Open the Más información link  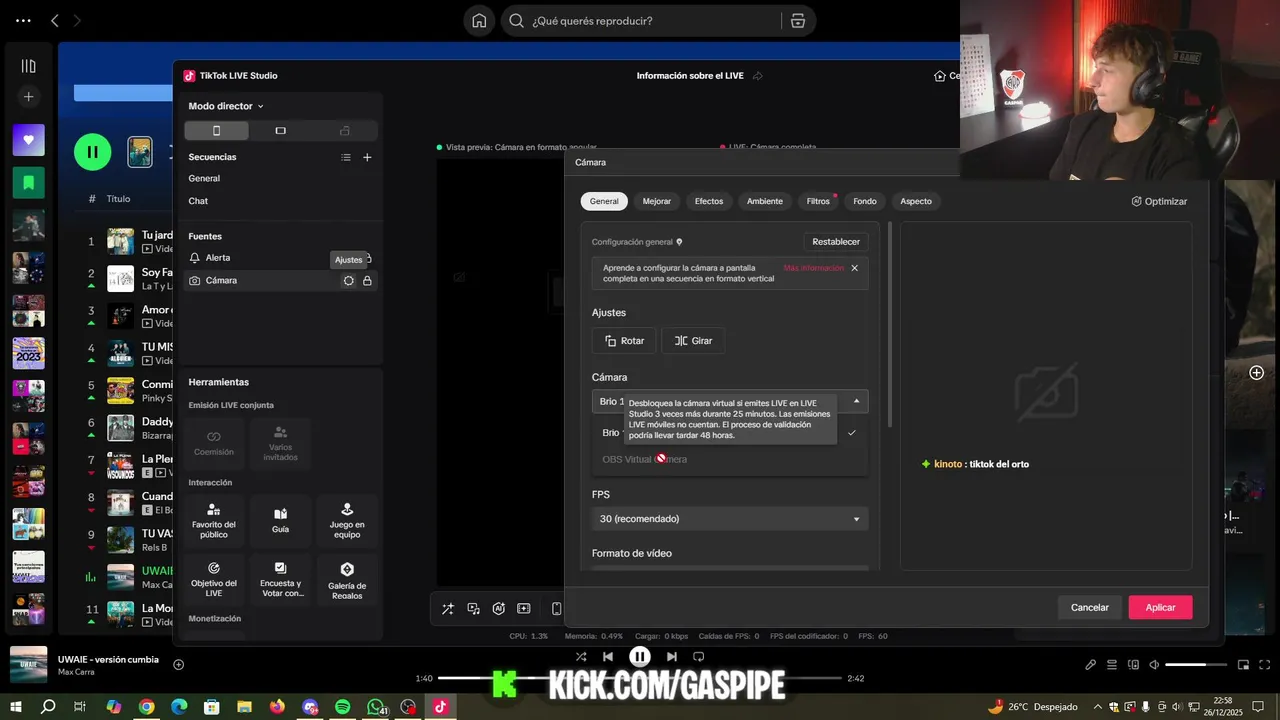coord(814,268)
